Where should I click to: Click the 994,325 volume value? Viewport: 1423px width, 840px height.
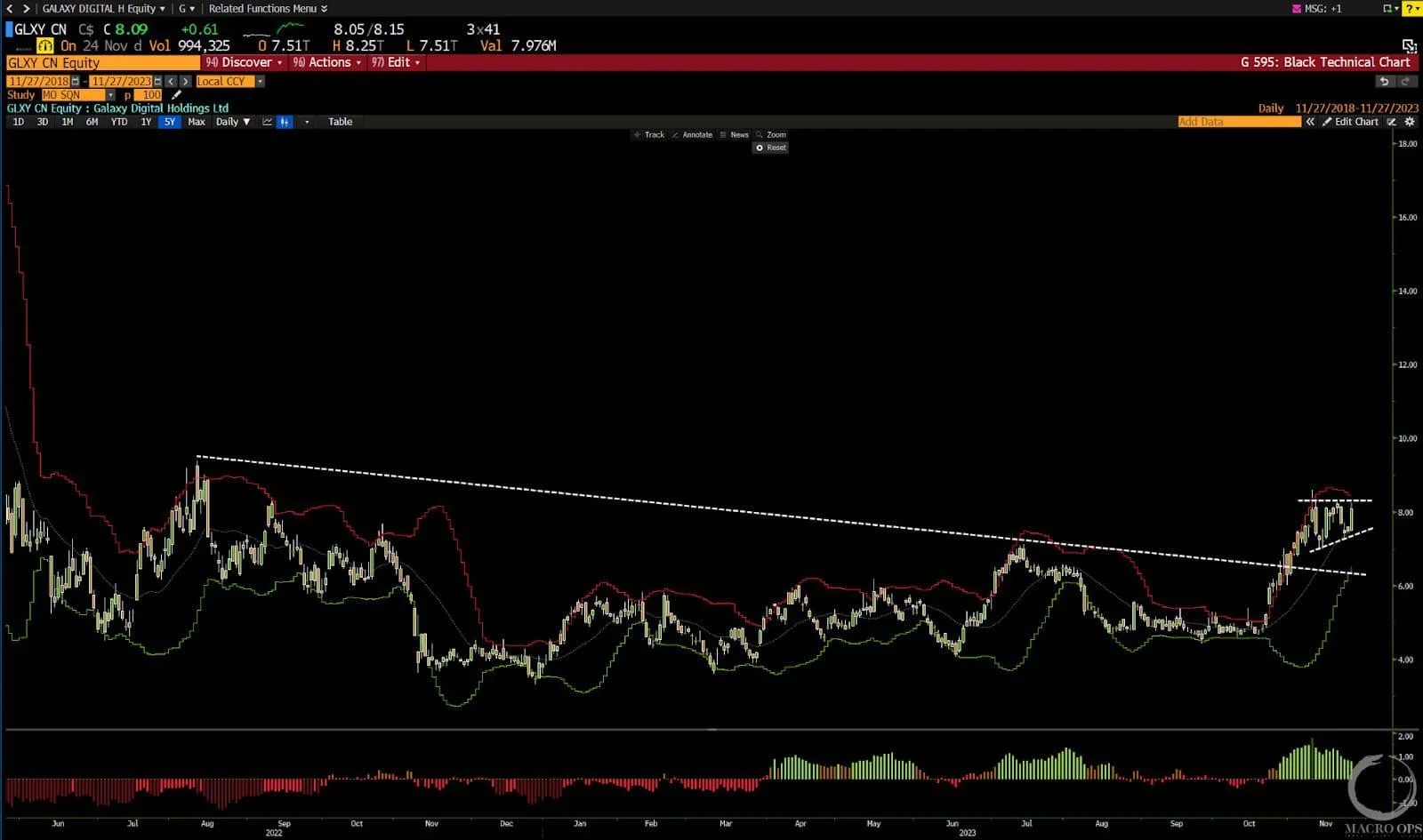click(x=204, y=45)
